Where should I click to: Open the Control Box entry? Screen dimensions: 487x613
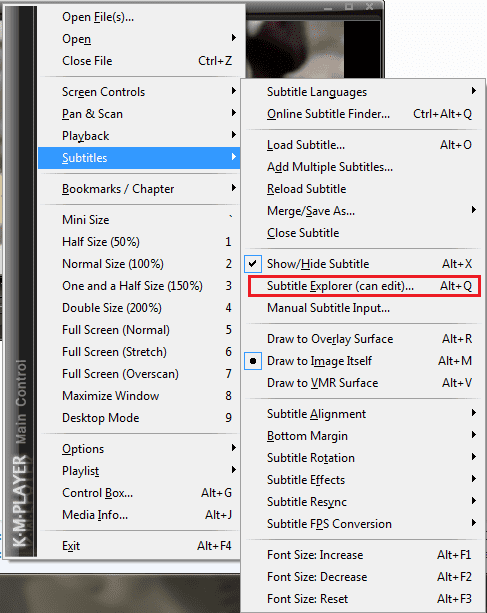point(139,493)
